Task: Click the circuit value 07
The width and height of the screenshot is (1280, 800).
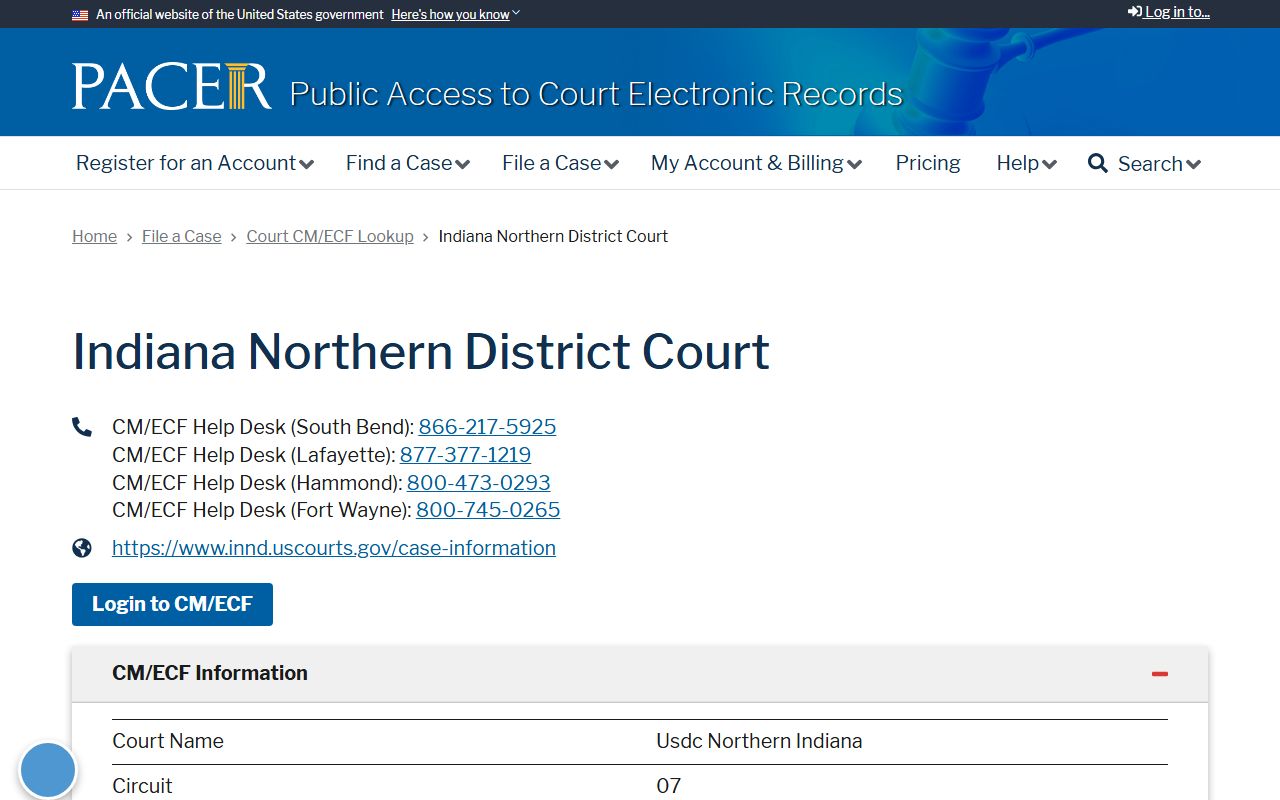Action: coord(668,786)
